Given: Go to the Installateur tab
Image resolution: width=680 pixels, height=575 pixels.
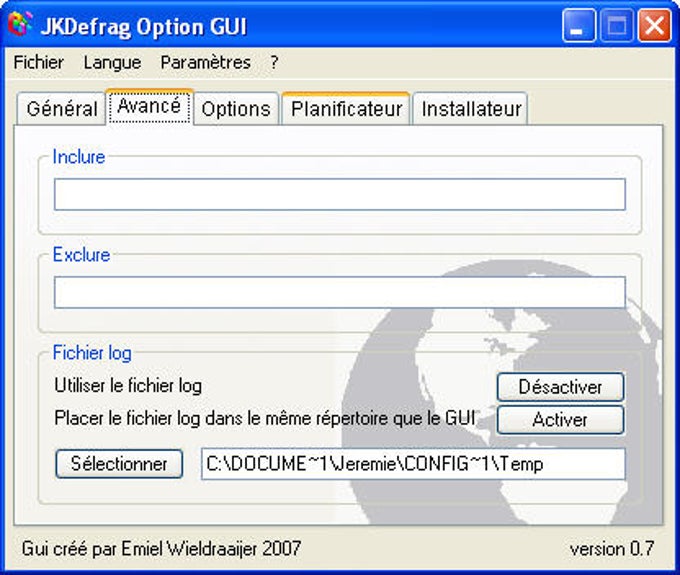Looking at the screenshot, I should 471,109.
